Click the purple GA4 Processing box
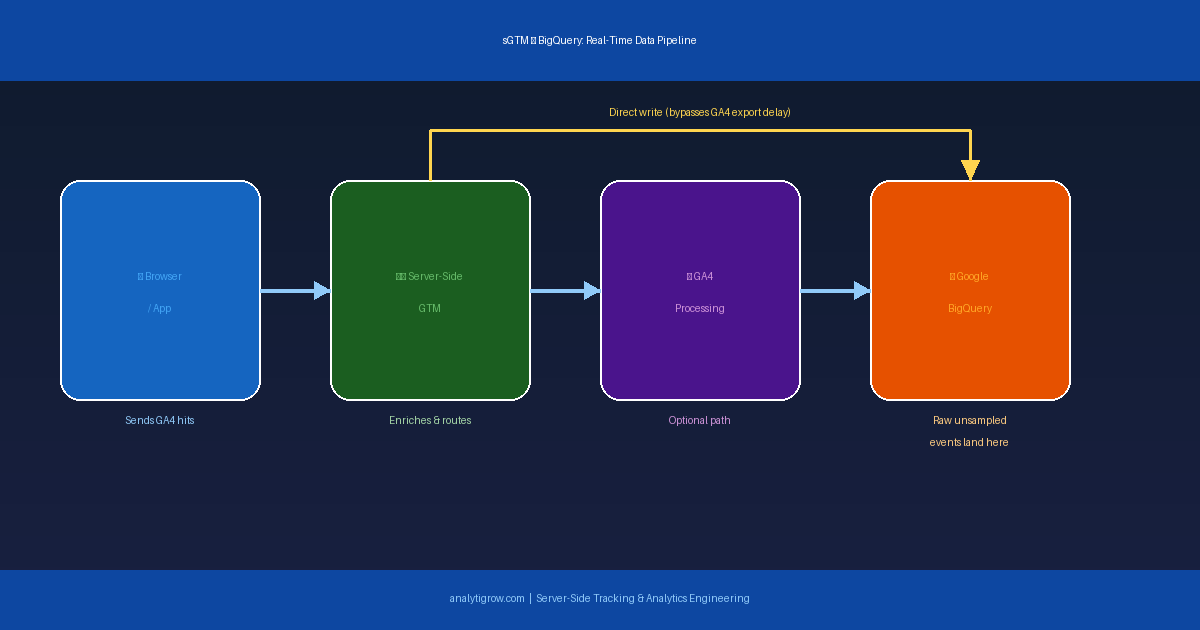The image size is (1200, 630). [x=700, y=290]
